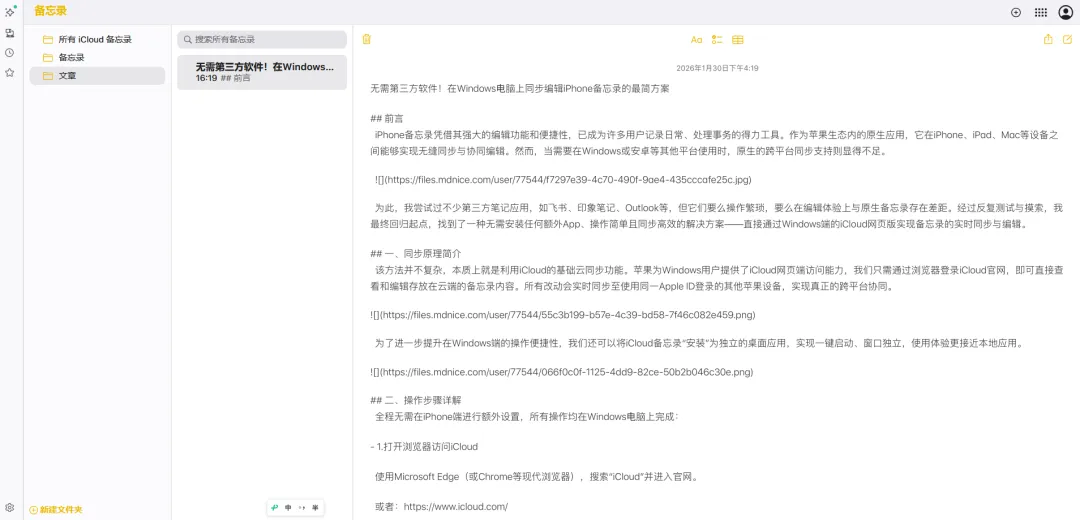The width and height of the screenshot is (1080, 520).
Task: Click 新建文件夹 to create a folder
Action: pos(56,510)
